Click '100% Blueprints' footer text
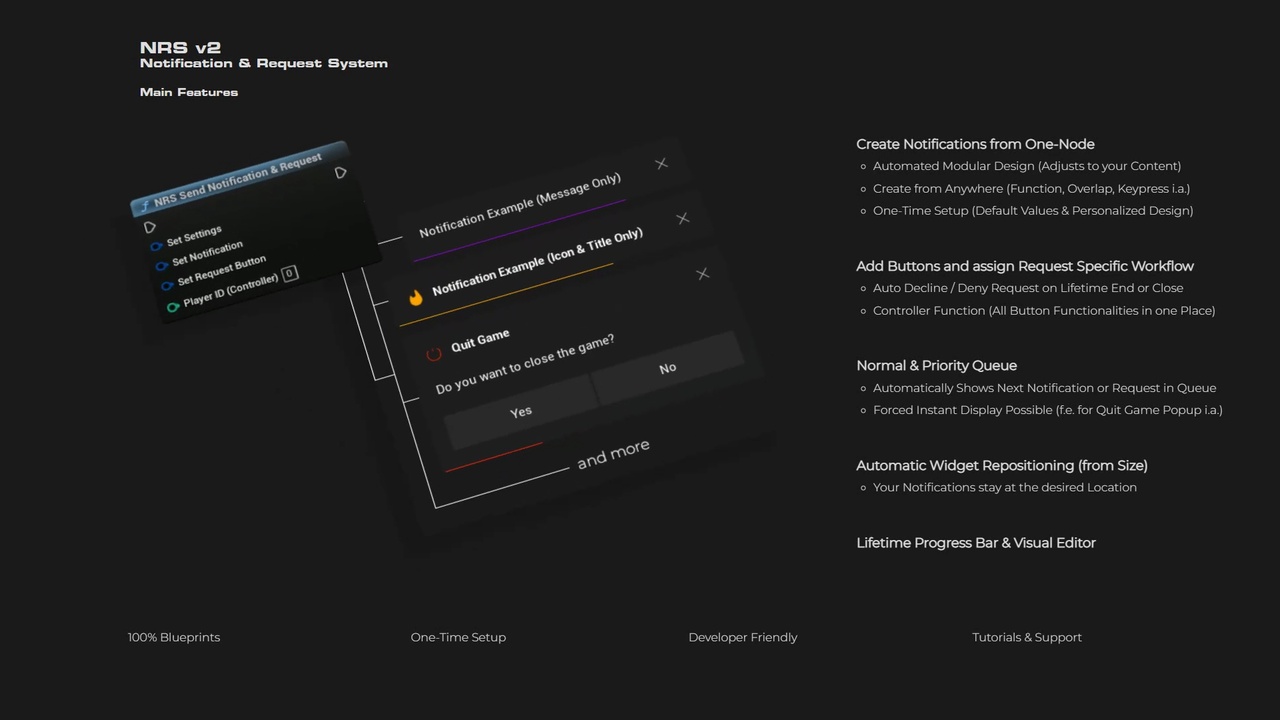Image resolution: width=1280 pixels, height=720 pixels. click(174, 637)
